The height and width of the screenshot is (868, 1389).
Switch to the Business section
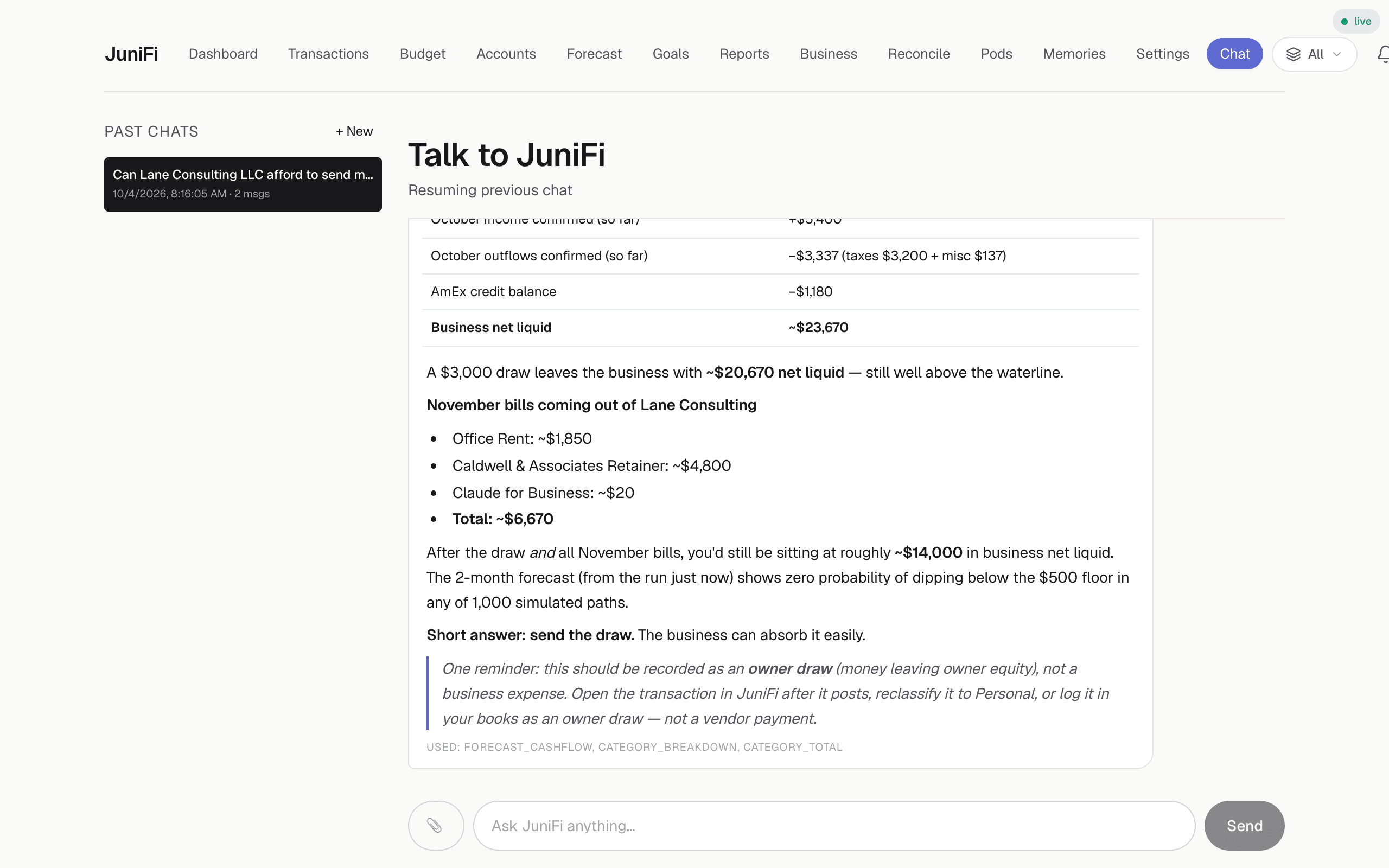point(828,54)
